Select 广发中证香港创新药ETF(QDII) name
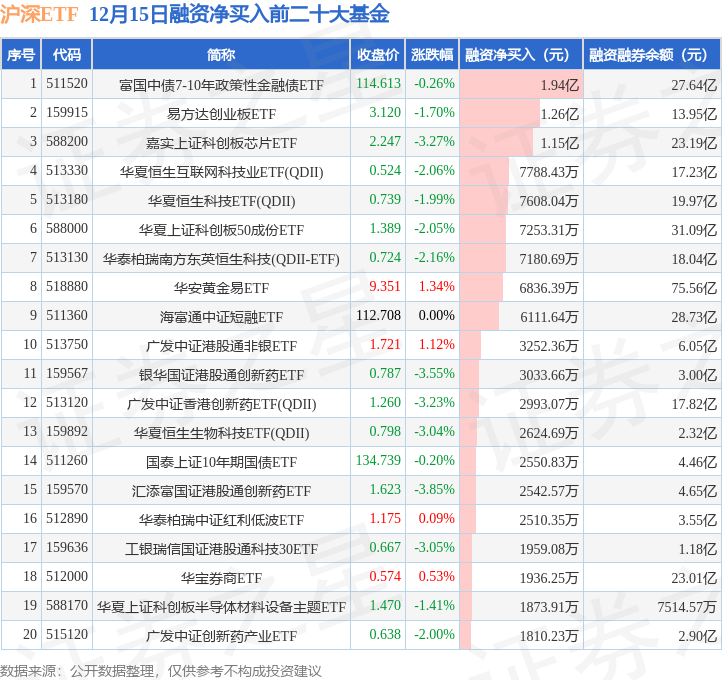This screenshot has height=680, width=722. (x=221, y=404)
